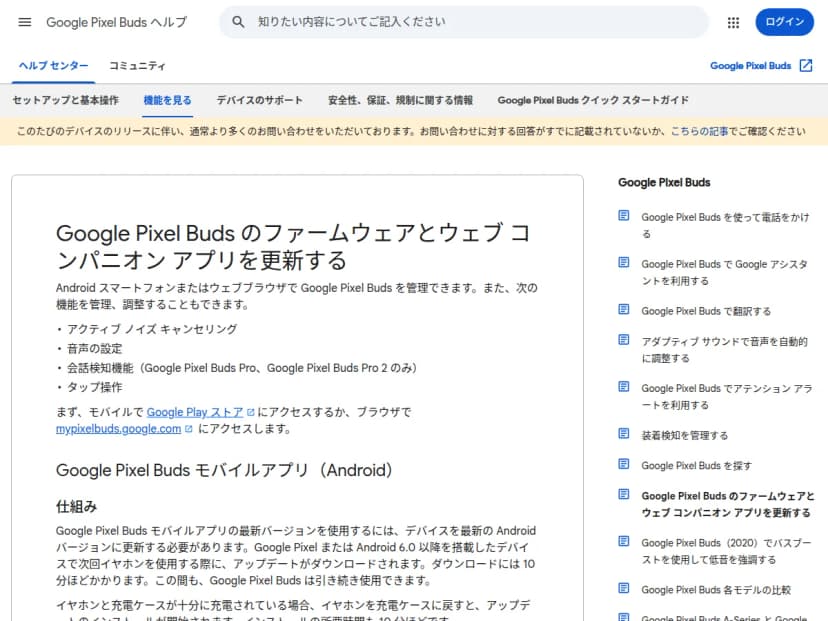Click the Google Pixel Buds ヘルプ title
The image size is (828, 621).
[x=116, y=22]
